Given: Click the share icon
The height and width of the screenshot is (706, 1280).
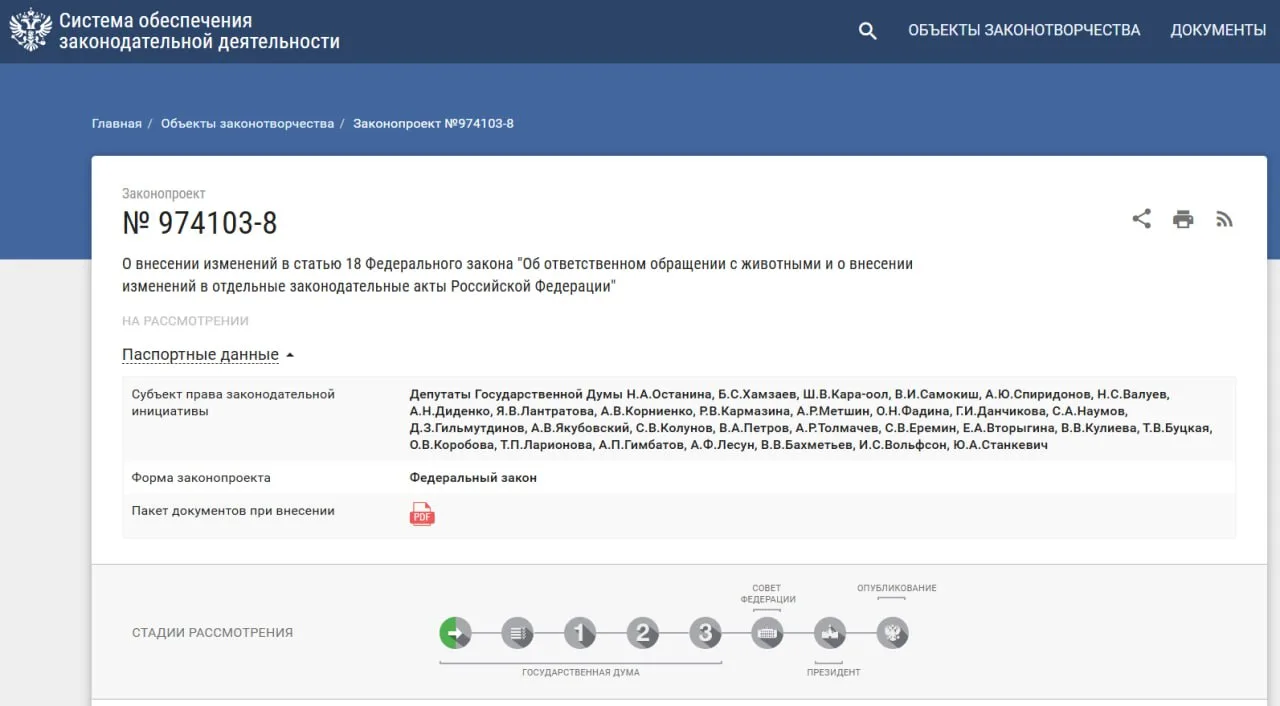Looking at the screenshot, I should click(1141, 219).
